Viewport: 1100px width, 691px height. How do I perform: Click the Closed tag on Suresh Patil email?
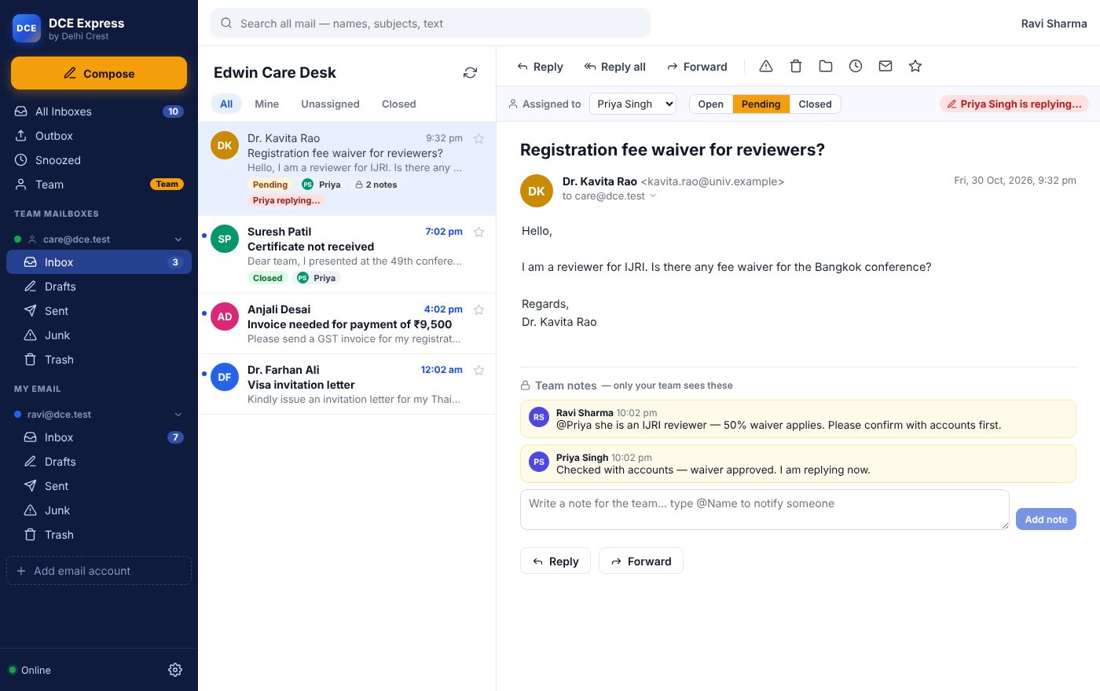[267, 278]
